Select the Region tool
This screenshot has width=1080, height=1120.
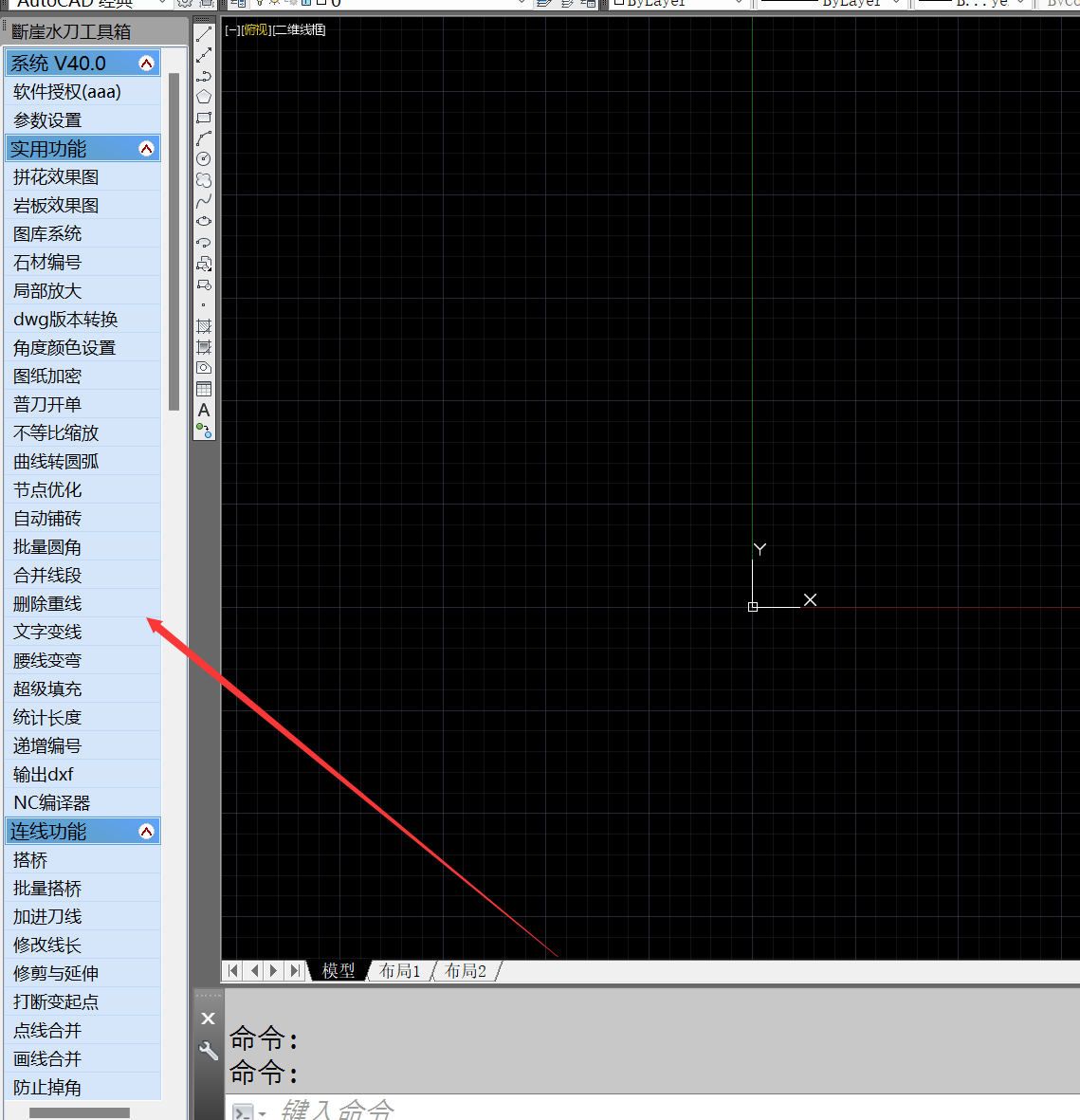pos(204,368)
